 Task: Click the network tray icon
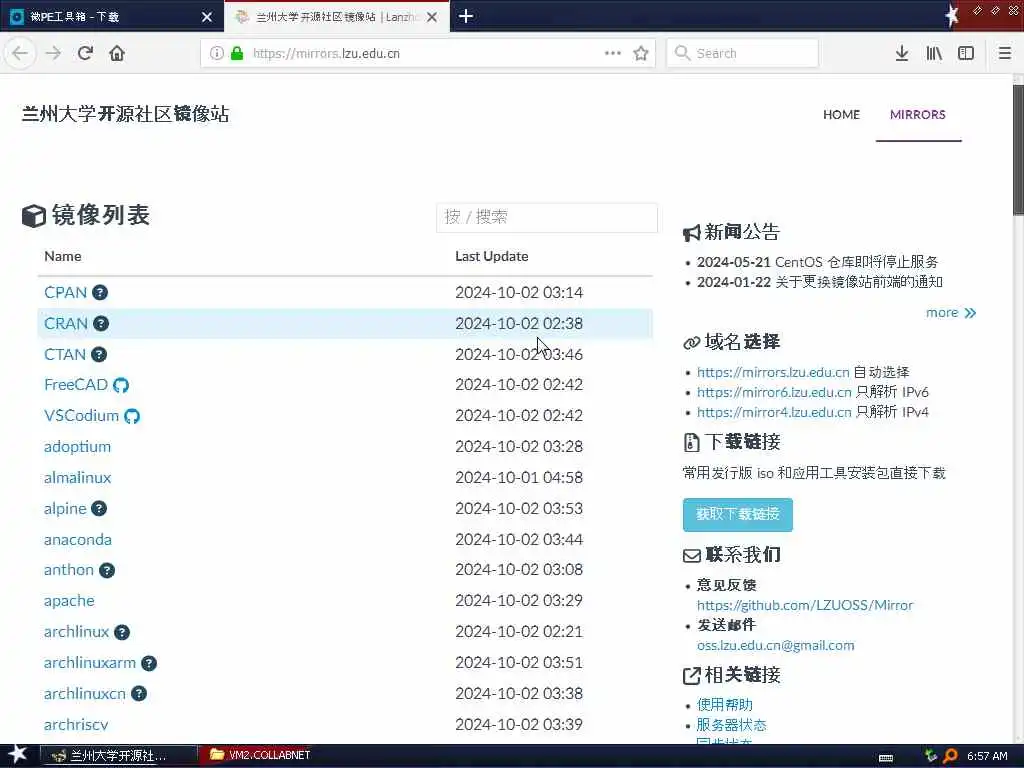931,756
